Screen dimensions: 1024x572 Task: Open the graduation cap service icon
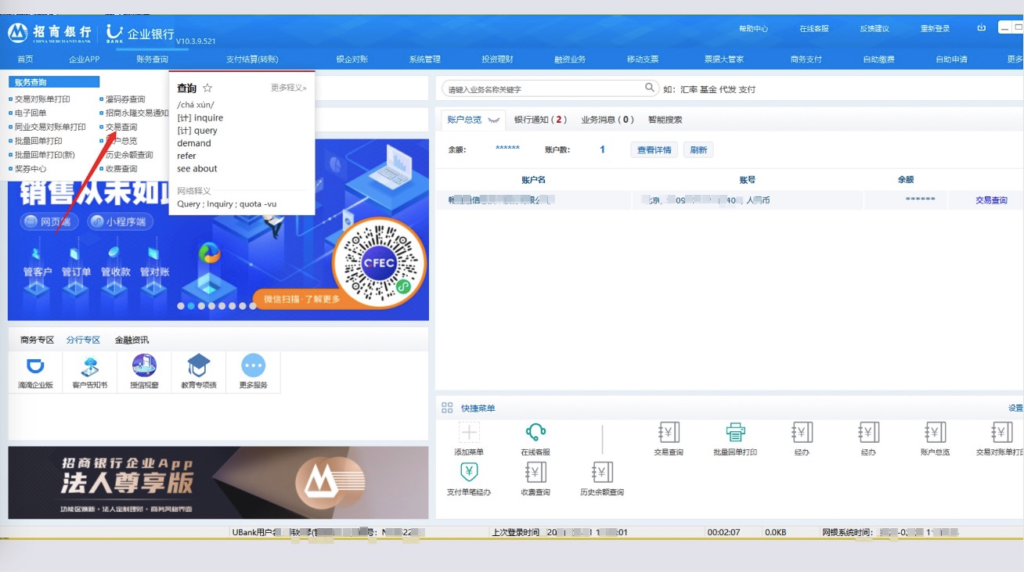click(x=199, y=366)
